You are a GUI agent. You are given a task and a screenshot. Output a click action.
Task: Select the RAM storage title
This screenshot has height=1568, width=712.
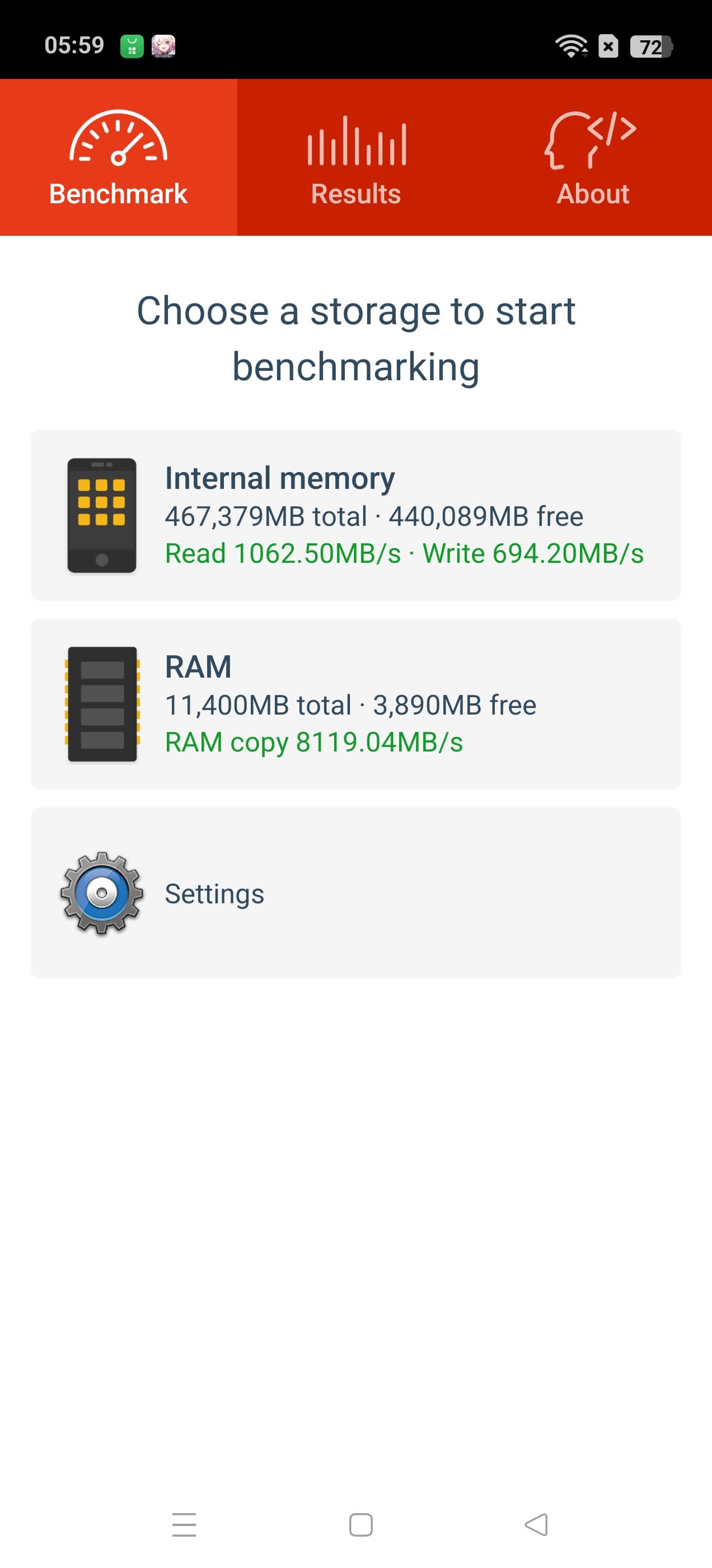click(x=198, y=666)
